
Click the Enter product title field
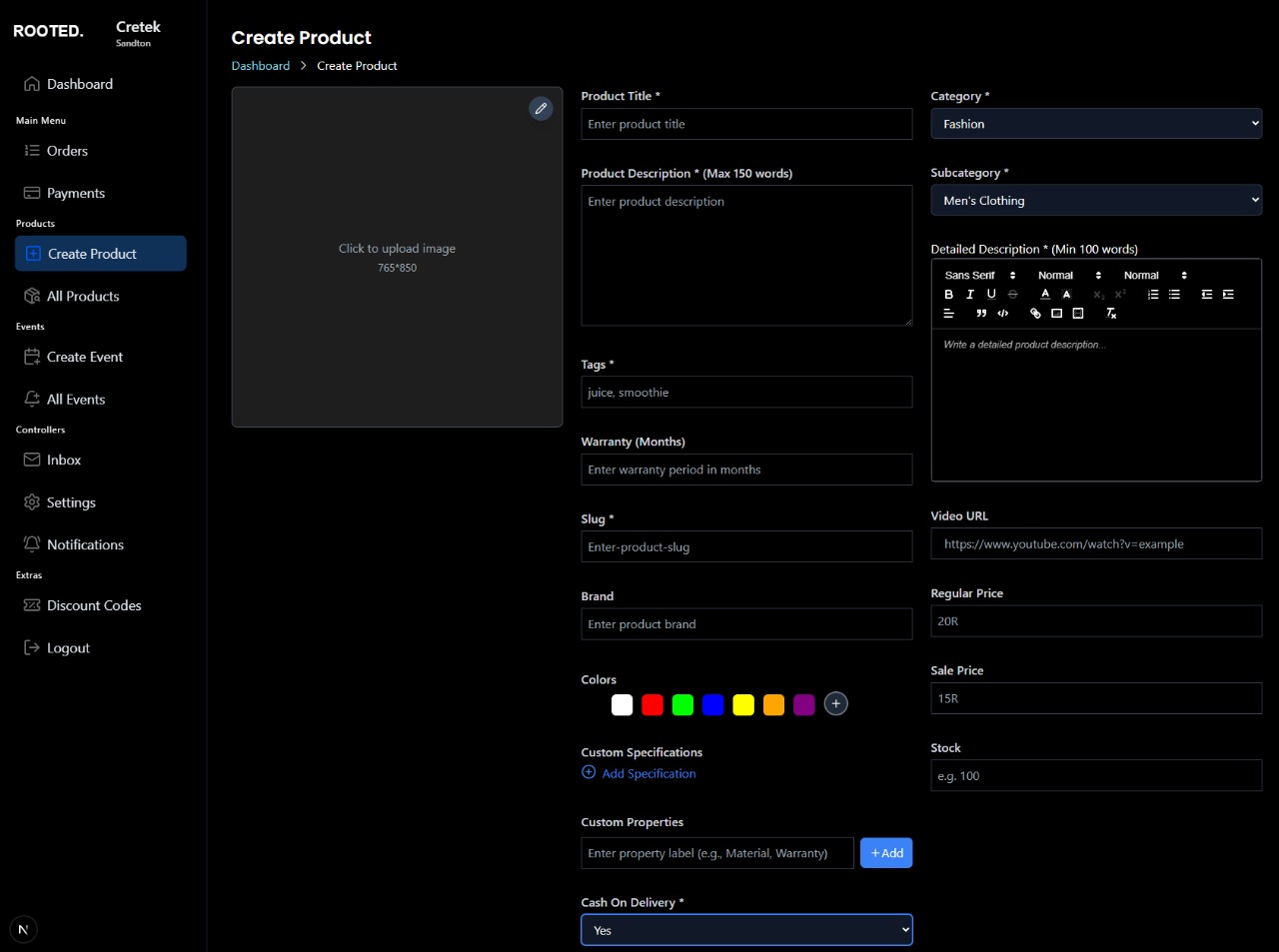[x=745, y=123]
